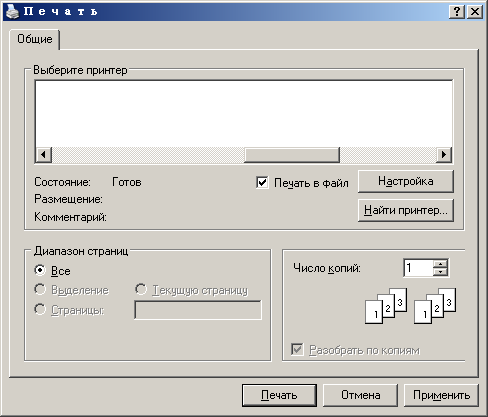Click the Печать button to print
The image size is (488, 417).
279,395
